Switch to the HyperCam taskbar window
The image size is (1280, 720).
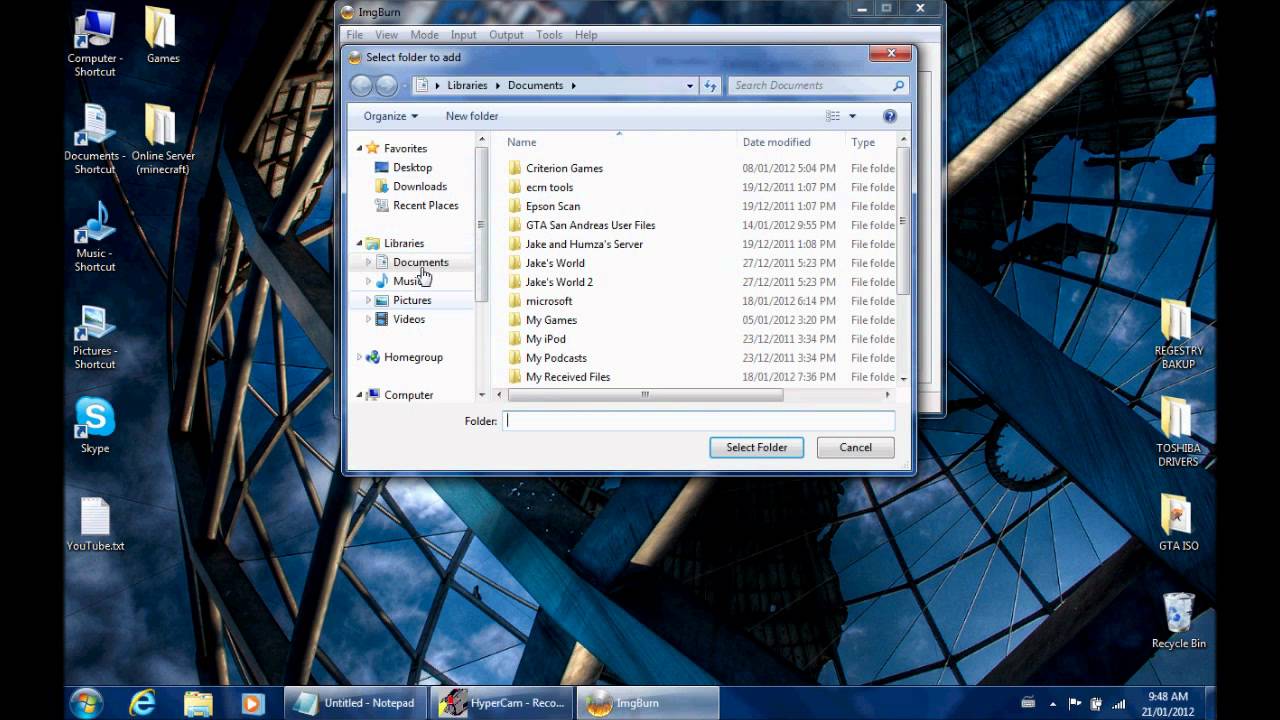504,703
